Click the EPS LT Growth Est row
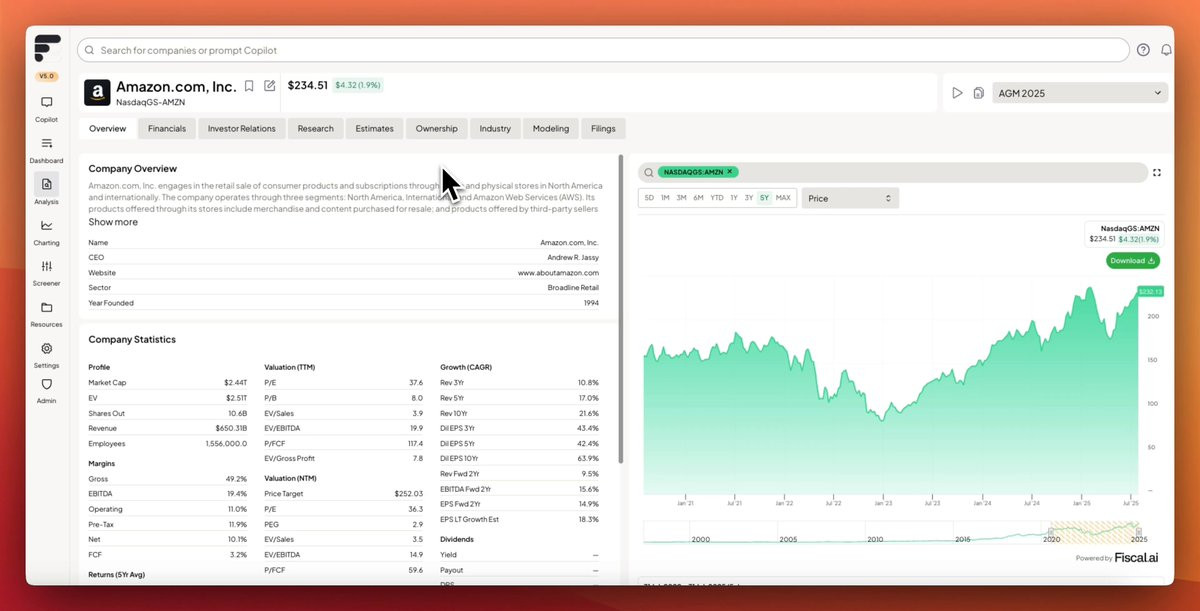1200x611 pixels. (x=519, y=519)
